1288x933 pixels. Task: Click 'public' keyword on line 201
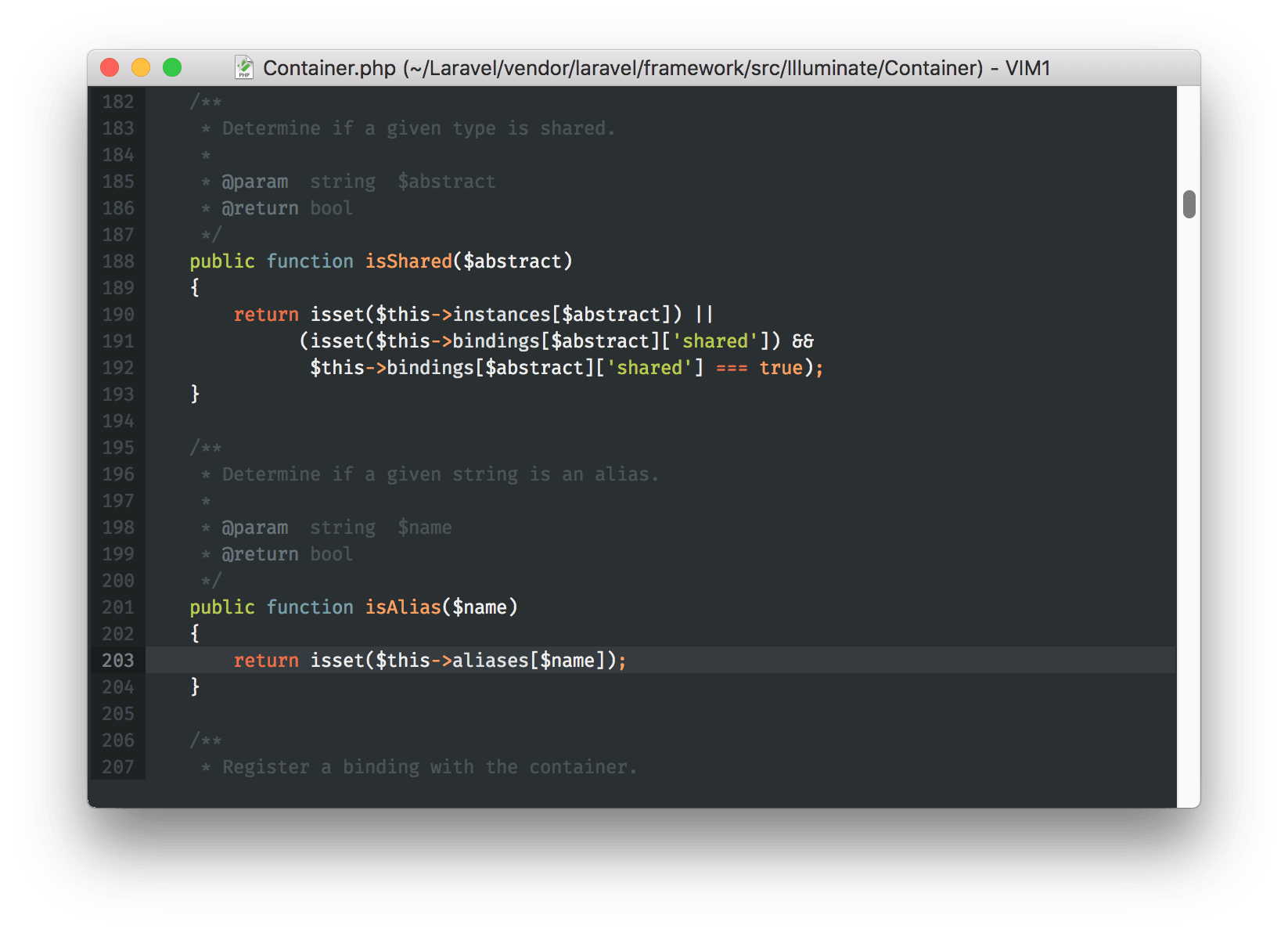pos(222,607)
